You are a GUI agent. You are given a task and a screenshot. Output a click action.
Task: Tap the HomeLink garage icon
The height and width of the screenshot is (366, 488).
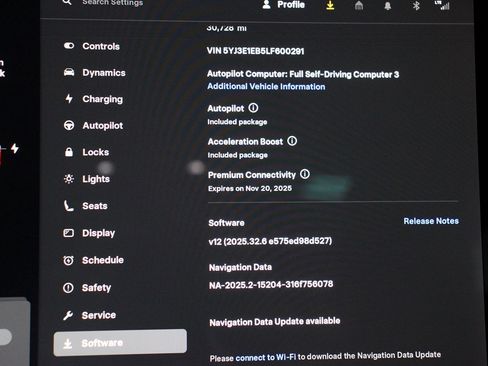[359, 5]
